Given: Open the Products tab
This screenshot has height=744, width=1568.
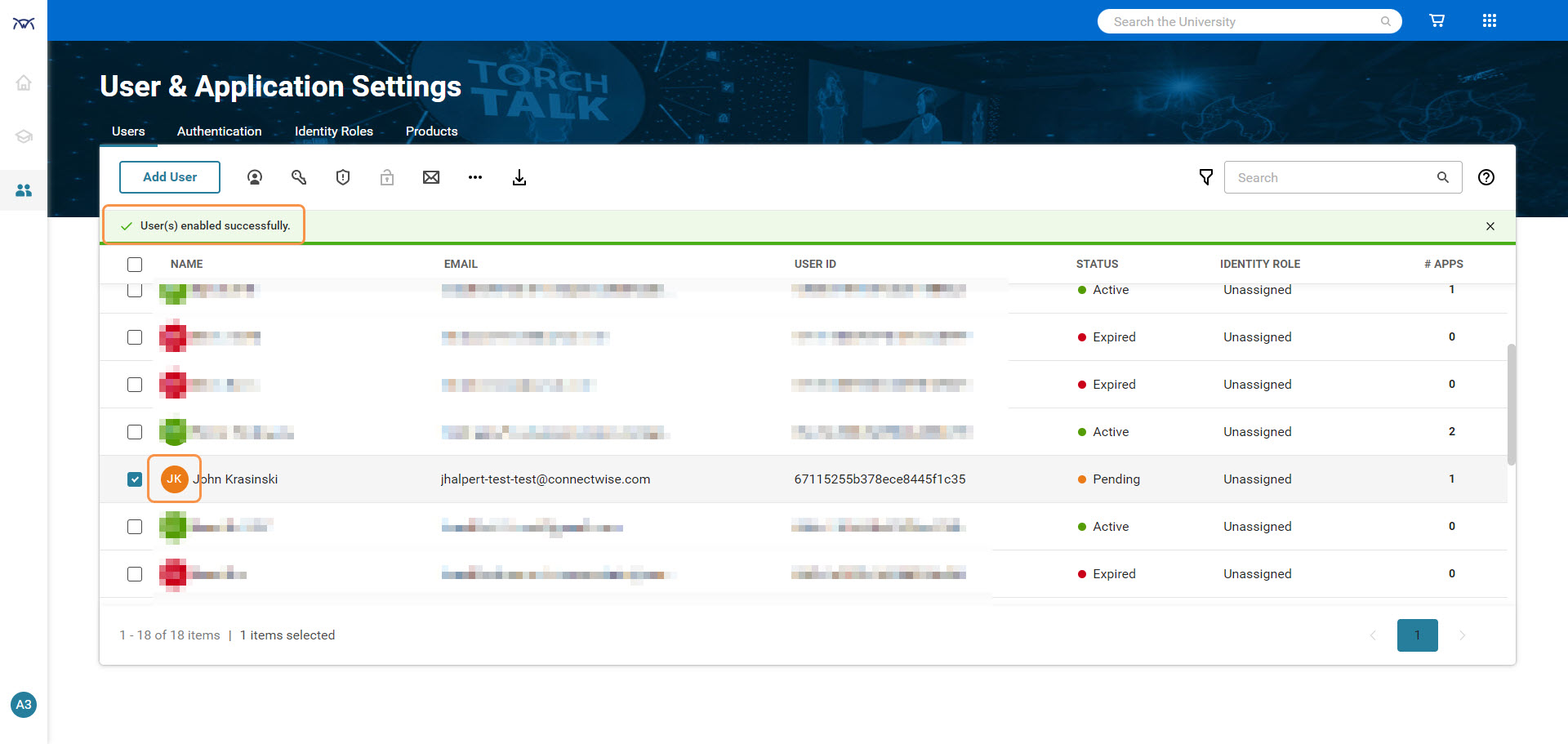Looking at the screenshot, I should (431, 131).
